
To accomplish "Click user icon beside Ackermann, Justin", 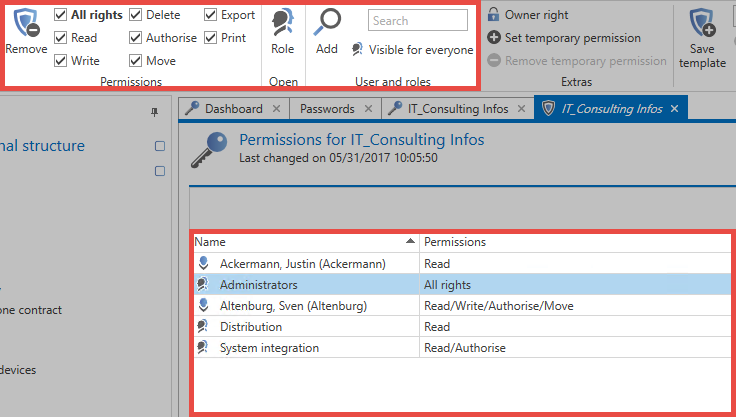I will [203, 263].
